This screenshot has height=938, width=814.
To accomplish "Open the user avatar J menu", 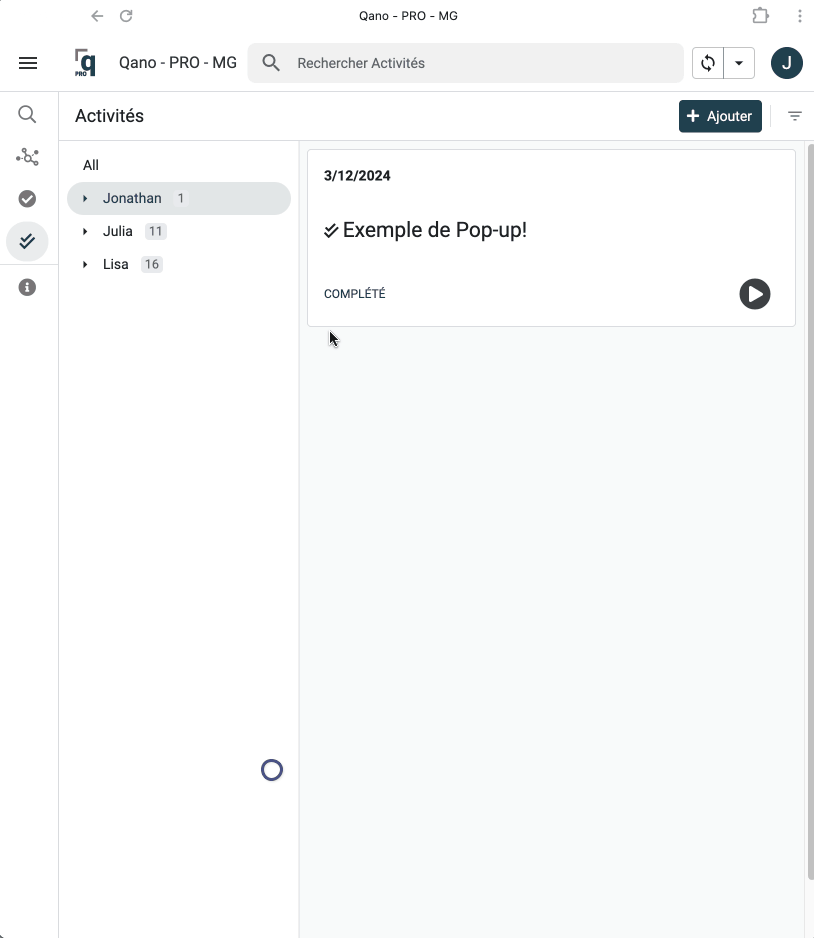I will pyautogui.click(x=787, y=63).
